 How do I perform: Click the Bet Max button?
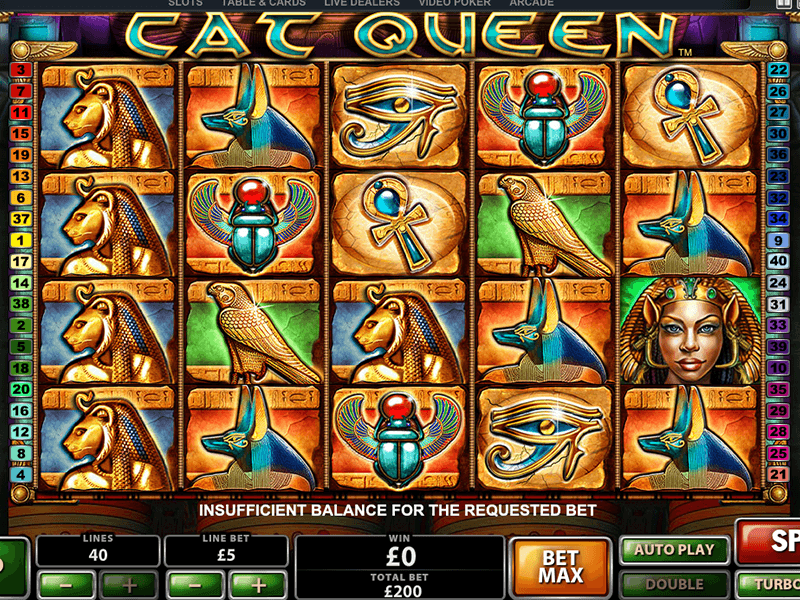[560, 566]
